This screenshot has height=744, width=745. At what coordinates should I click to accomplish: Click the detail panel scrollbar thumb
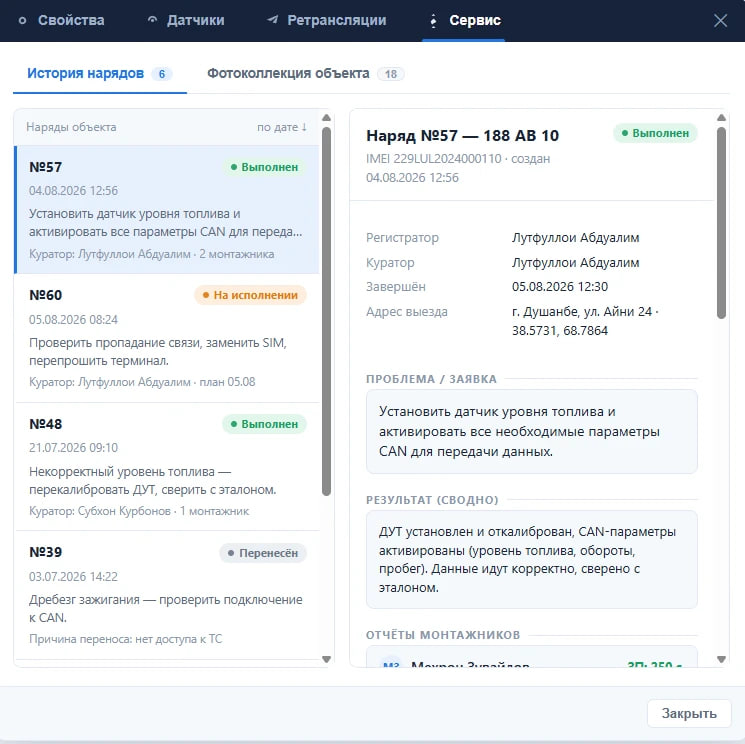[x=721, y=223]
